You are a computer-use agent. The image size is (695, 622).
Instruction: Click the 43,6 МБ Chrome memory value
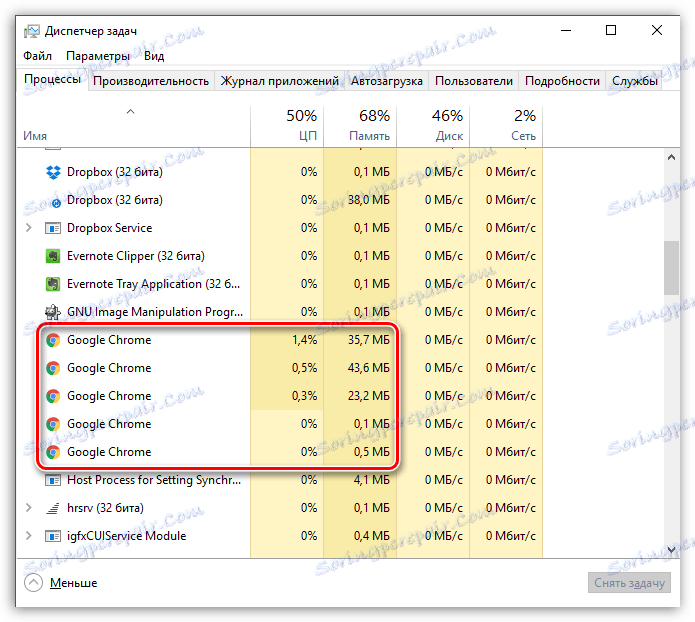click(x=369, y=368)
